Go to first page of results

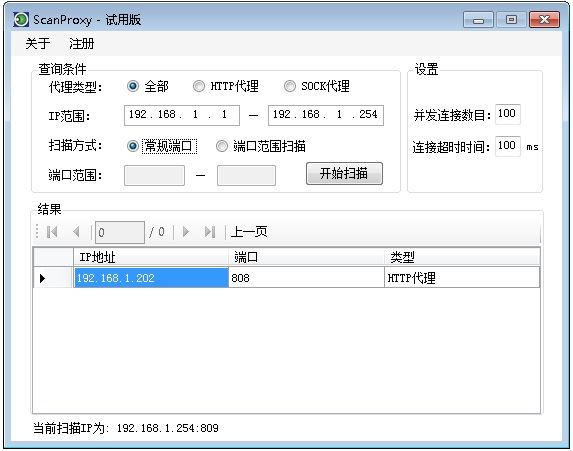point(52,232)
